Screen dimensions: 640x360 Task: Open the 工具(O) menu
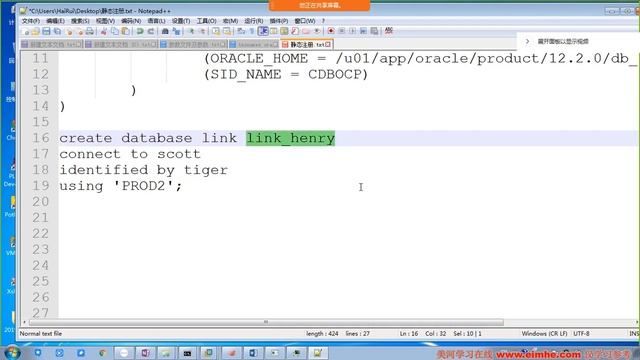tap(207, 21)
